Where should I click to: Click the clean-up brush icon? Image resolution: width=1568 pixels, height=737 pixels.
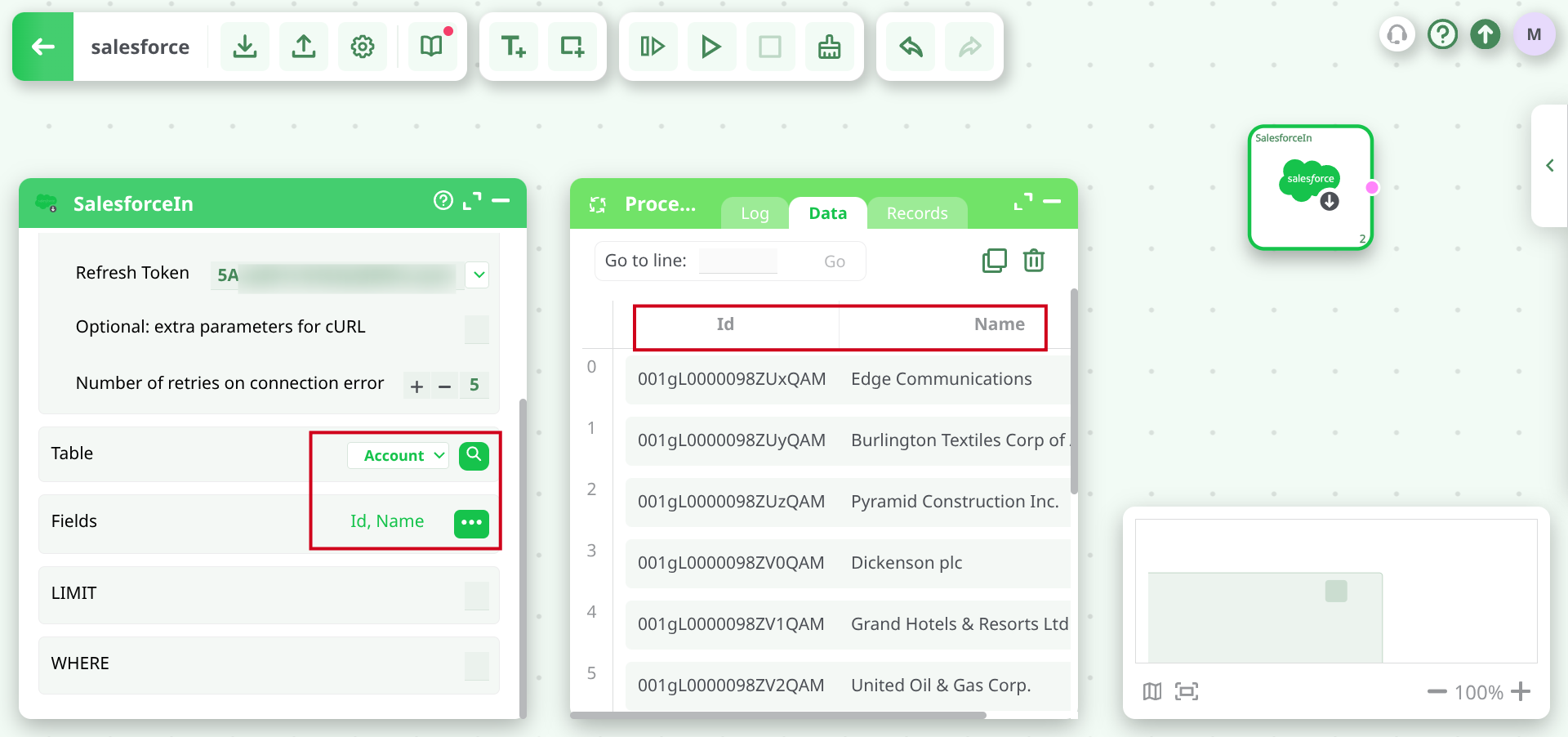click(x=829, y=47)
